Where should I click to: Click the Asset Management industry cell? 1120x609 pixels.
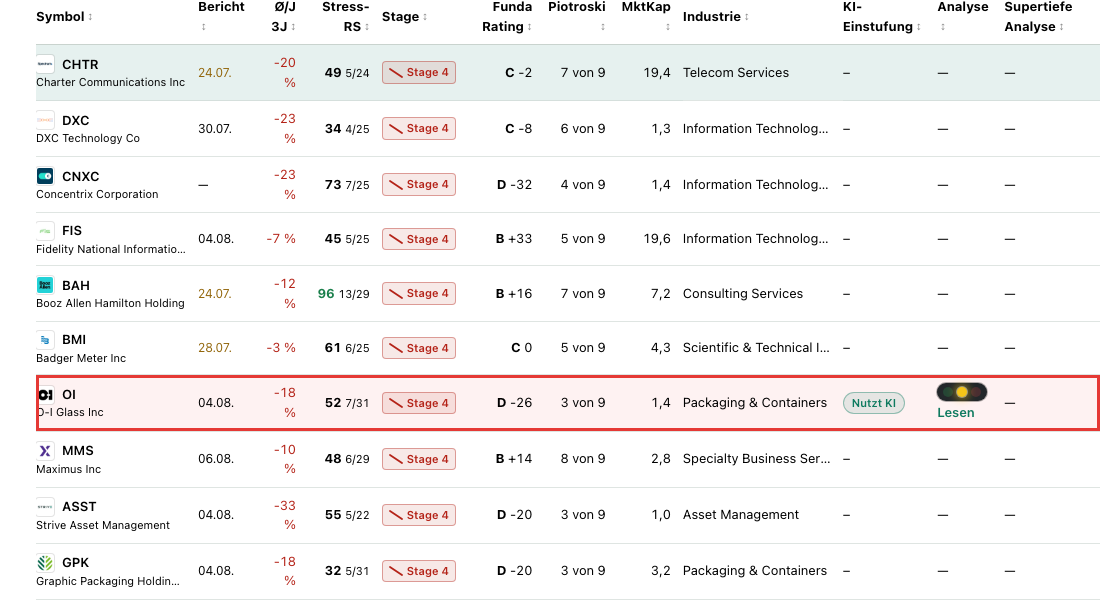(741, 515)
